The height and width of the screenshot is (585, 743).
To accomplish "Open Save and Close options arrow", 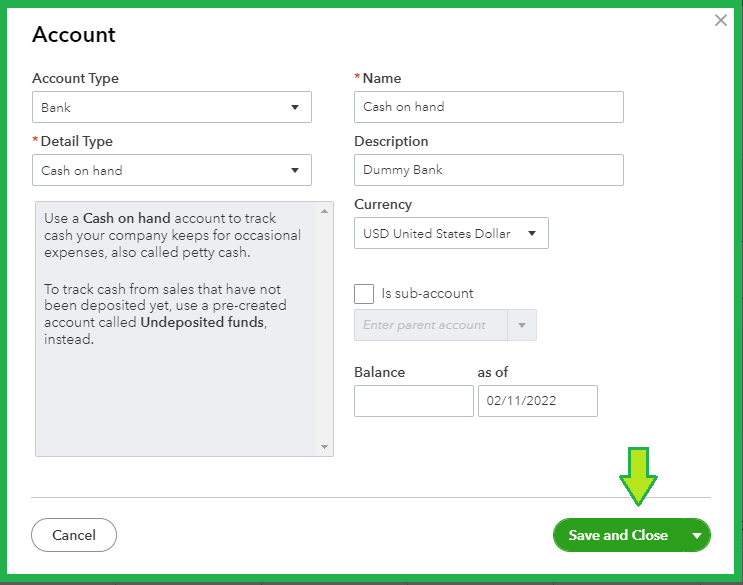I will click(x=697, y=535).
